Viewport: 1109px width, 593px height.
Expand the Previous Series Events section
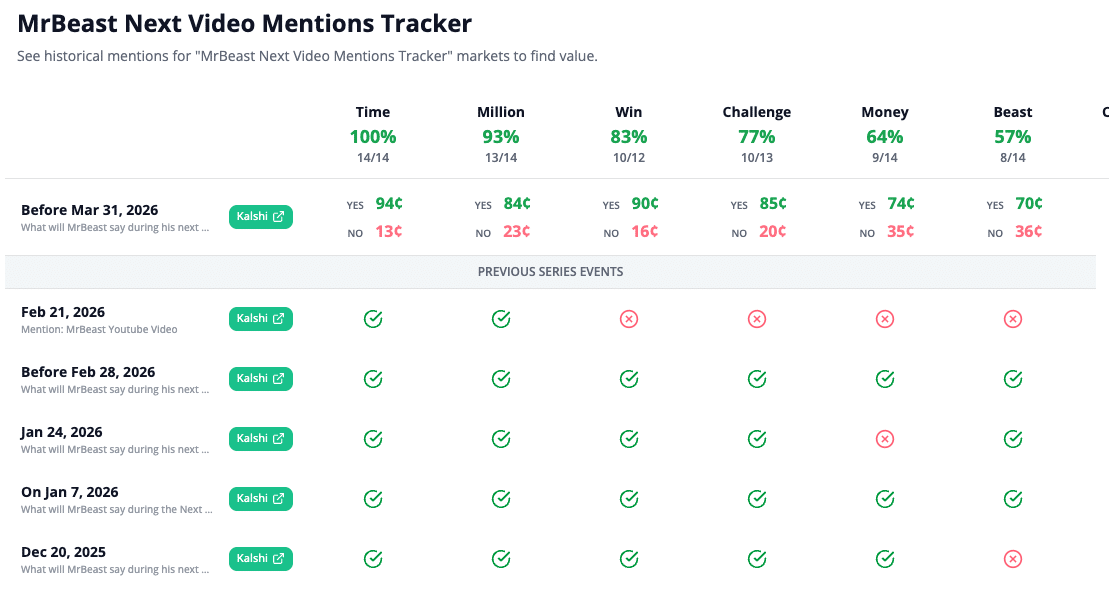point(551,270)
